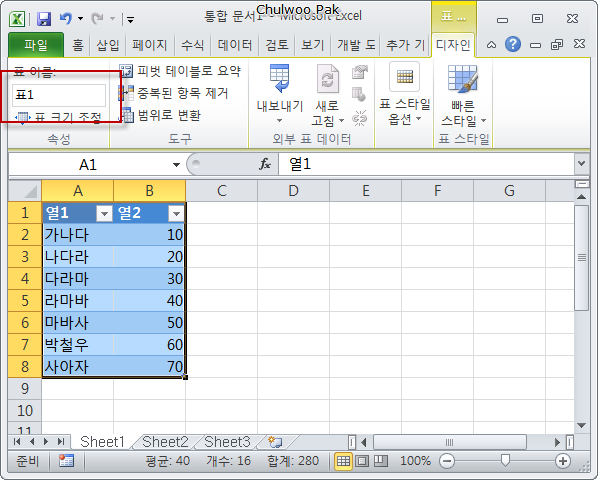Click the Name Box showing A1
Image resolution: width=598 pixels, height=480 pixels.
click(x=88, y=165)
